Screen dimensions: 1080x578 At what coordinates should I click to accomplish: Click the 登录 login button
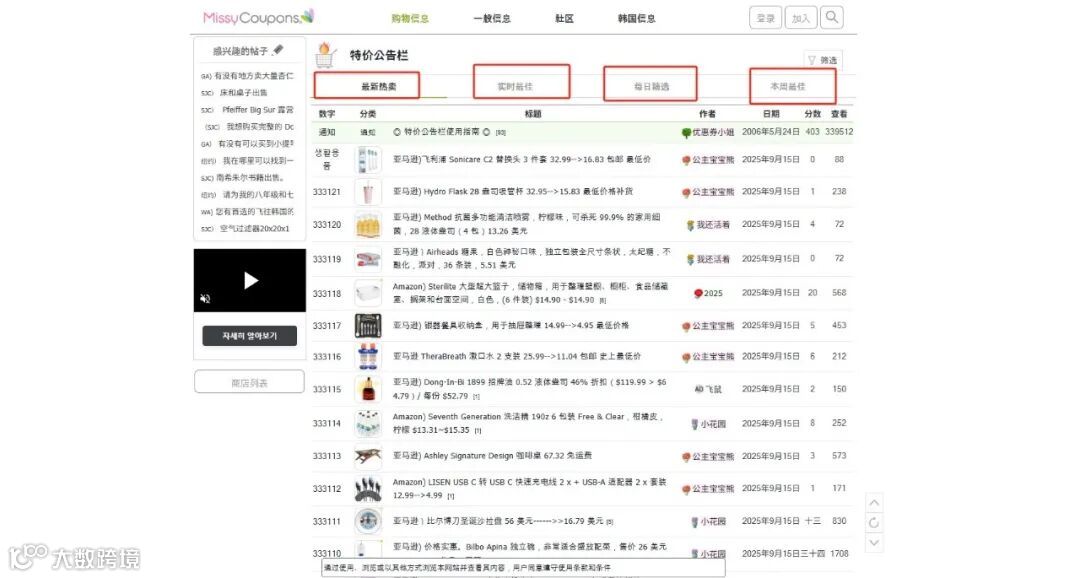tap(765, 18)
